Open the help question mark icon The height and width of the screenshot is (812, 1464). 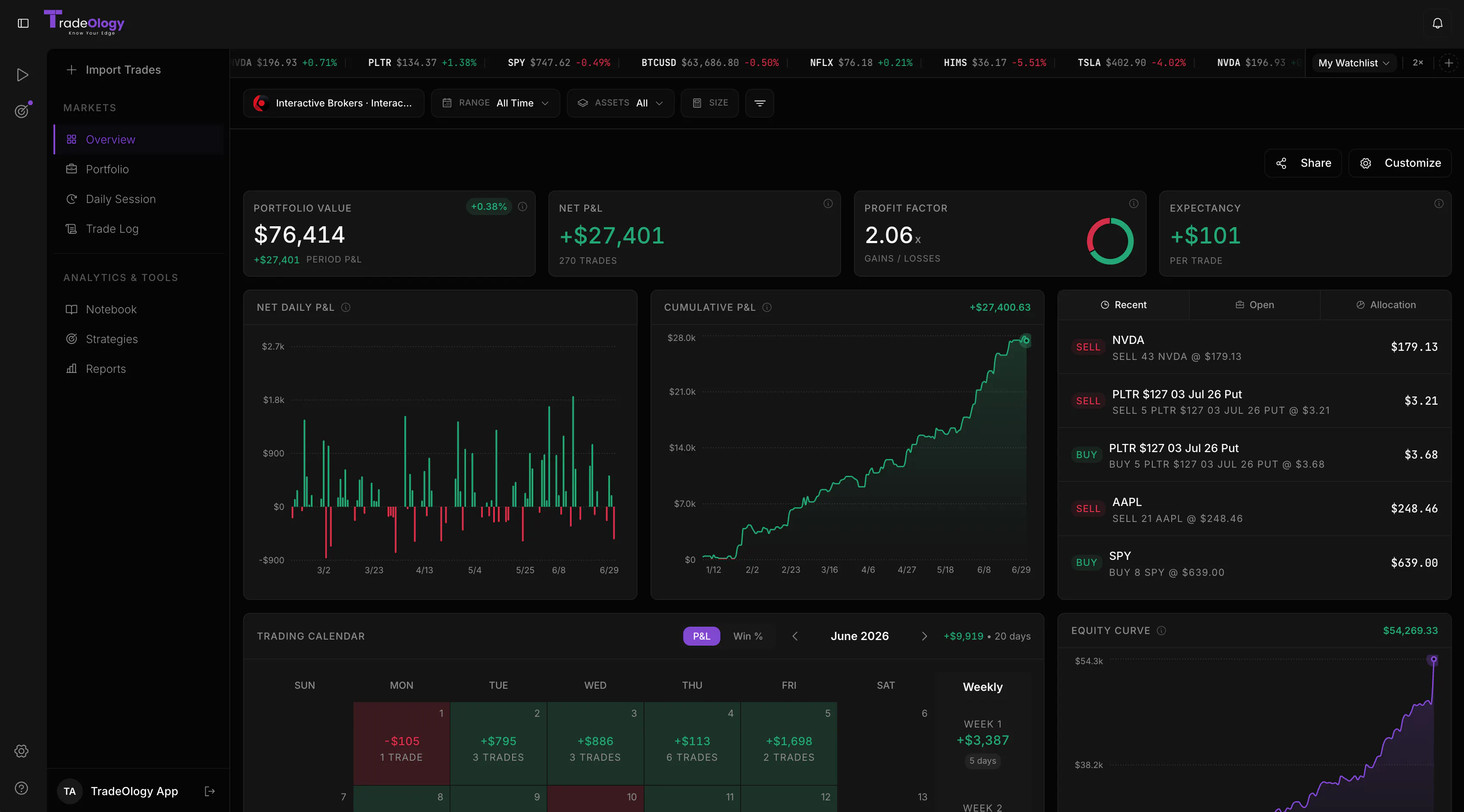pyautogui.click(x=22, y=788)
